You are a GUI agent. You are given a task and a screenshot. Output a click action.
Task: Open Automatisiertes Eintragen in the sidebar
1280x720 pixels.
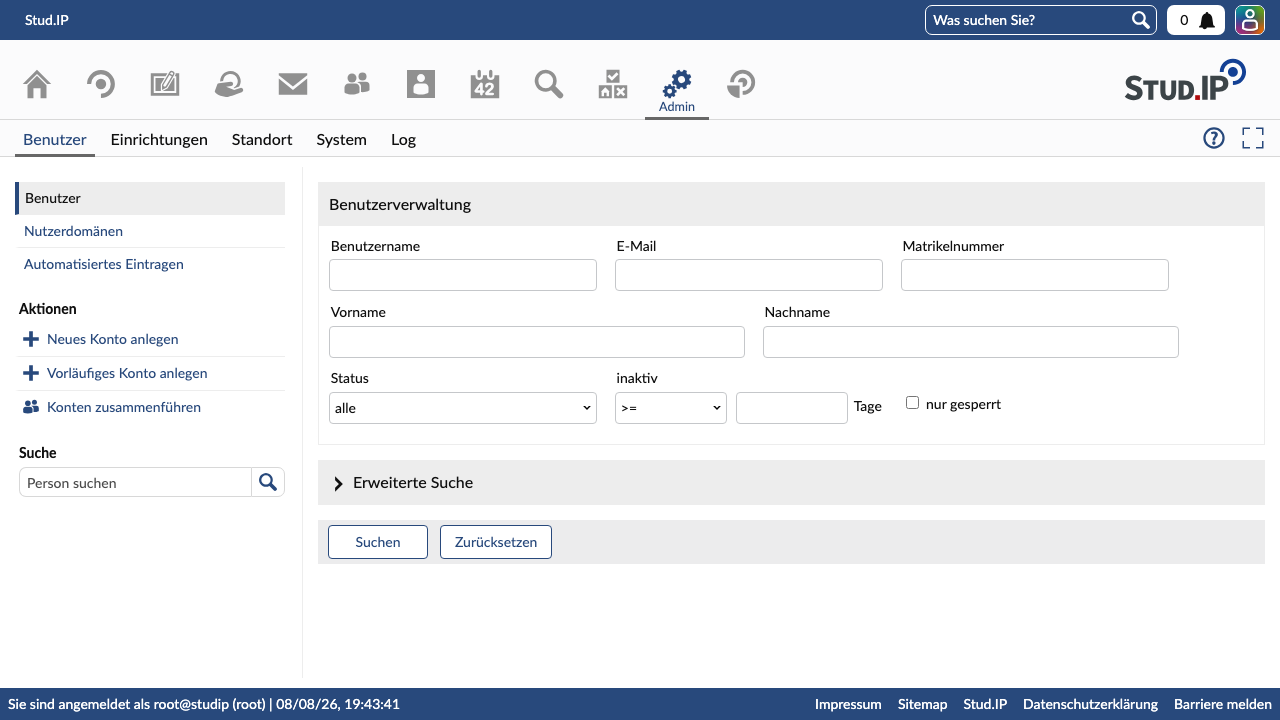pos(104,264)
